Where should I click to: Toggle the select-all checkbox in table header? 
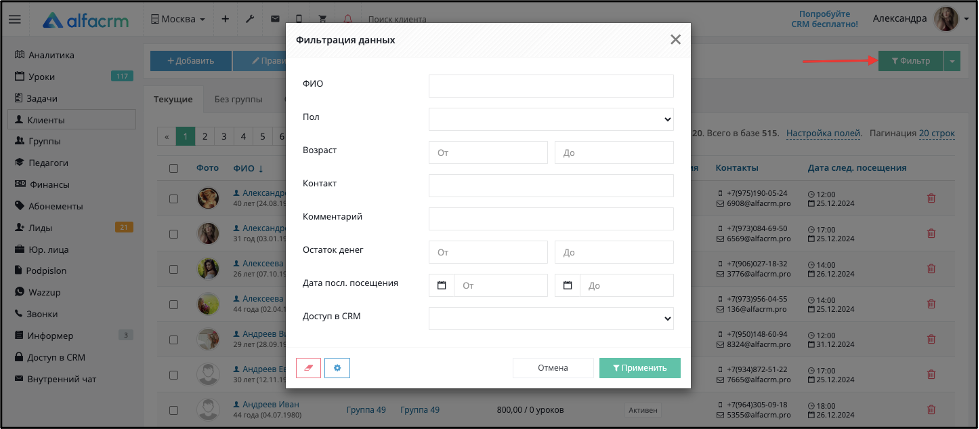pyautogui.click(x=174, y=168)
